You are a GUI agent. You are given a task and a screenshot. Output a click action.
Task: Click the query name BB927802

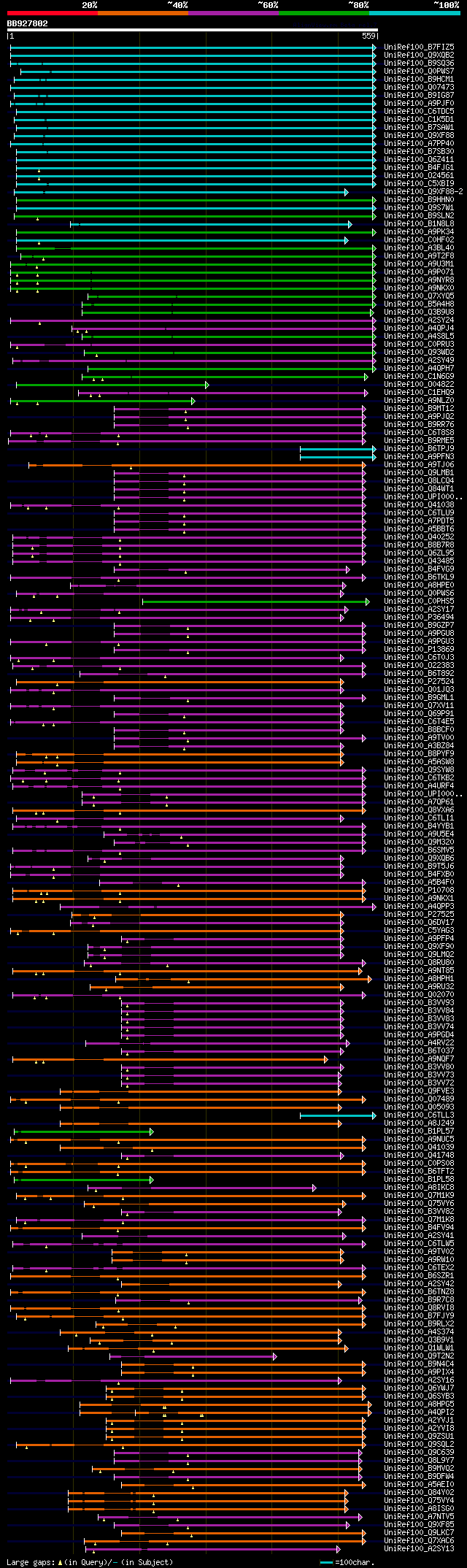[x=28, y=23]
